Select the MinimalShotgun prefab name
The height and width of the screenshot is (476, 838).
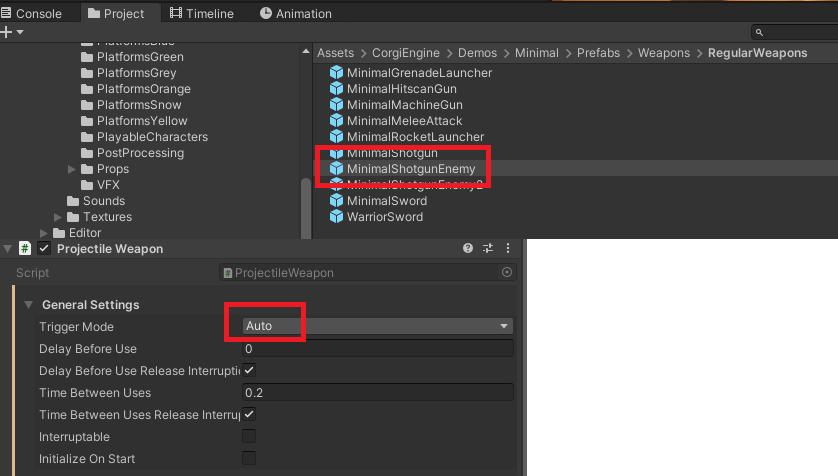(392, 153)
